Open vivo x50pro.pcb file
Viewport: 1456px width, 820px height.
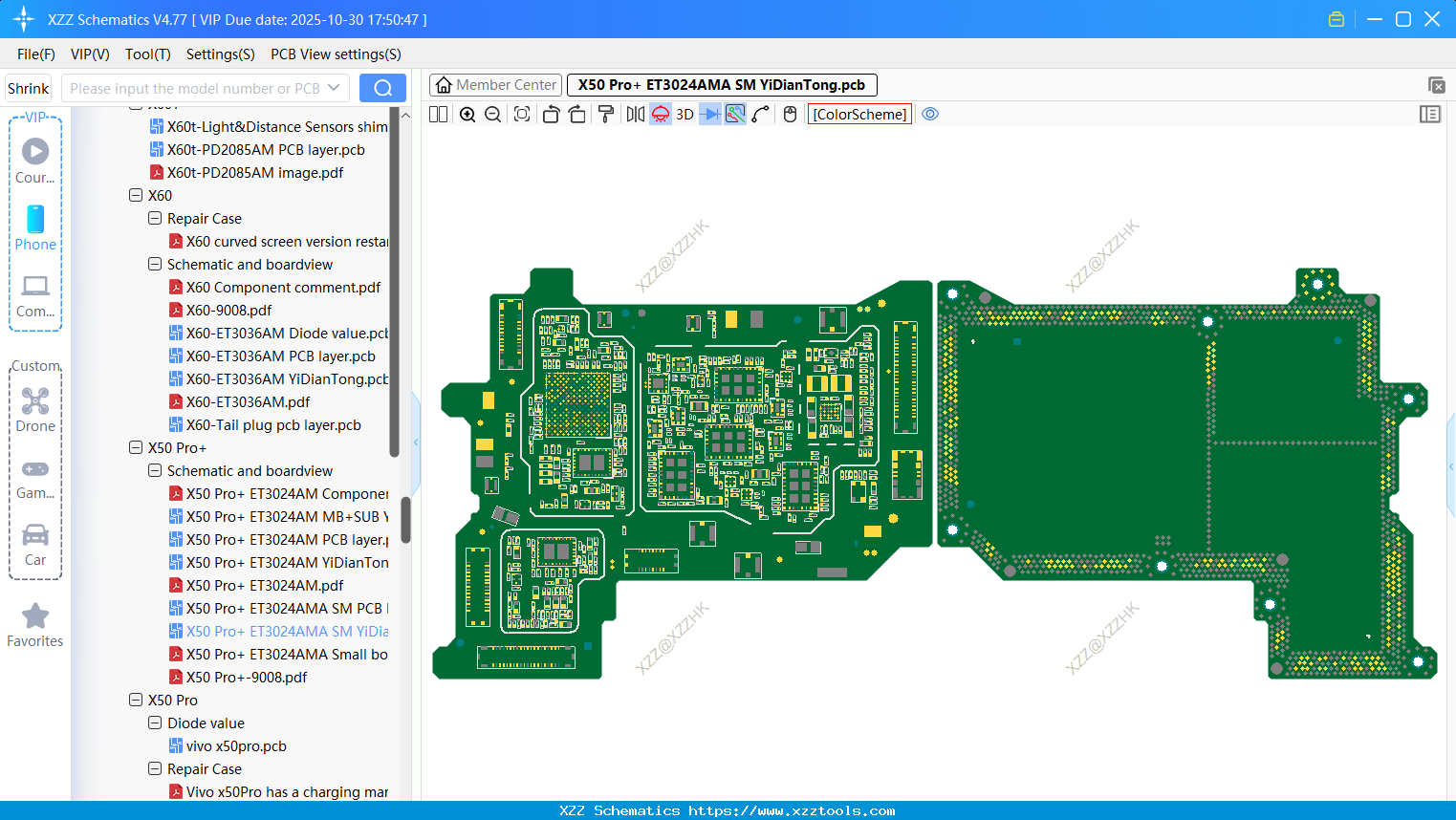(x=228, y=746)
